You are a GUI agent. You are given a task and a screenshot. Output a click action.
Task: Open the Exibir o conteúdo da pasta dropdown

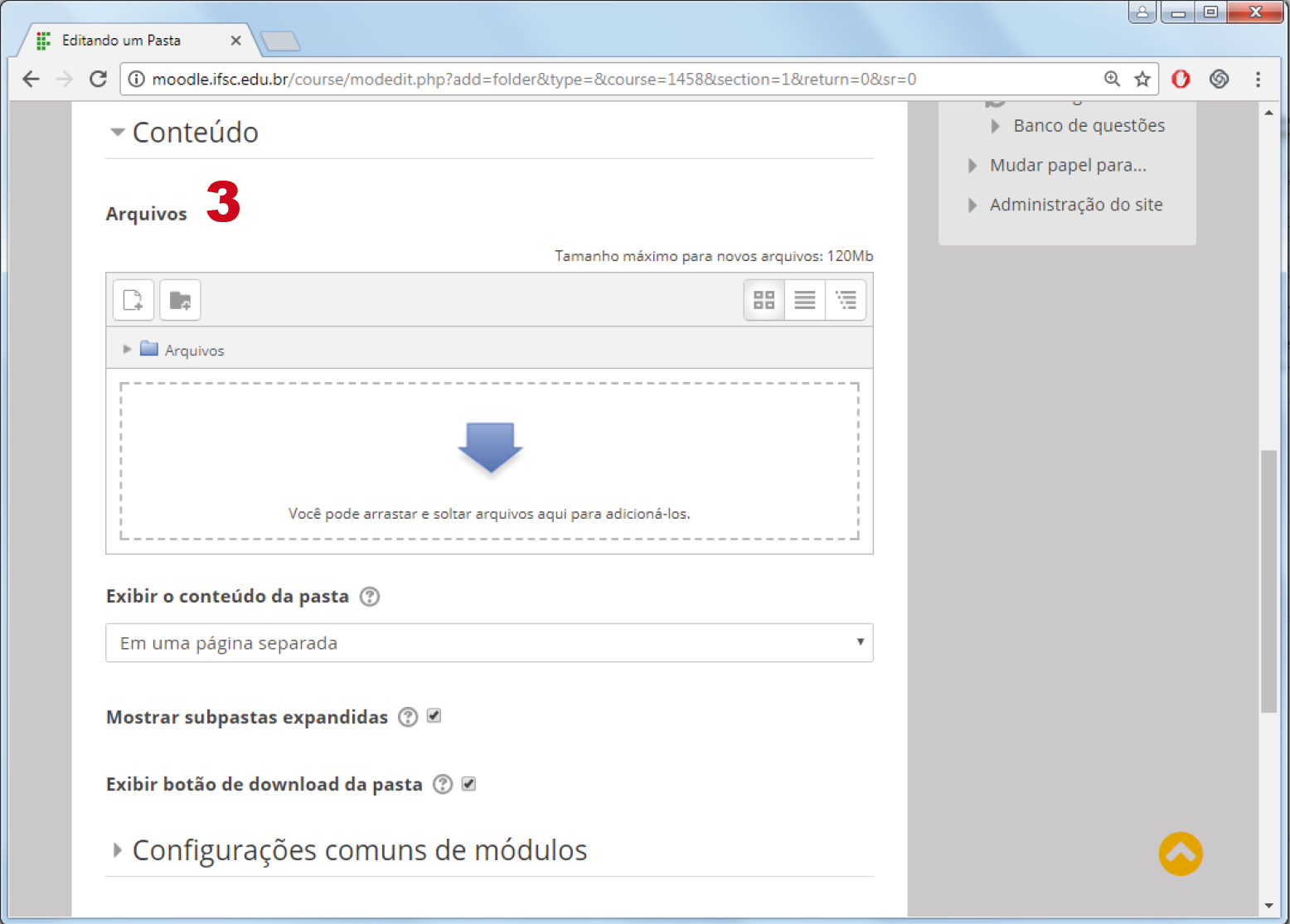[x=489, y=643]
